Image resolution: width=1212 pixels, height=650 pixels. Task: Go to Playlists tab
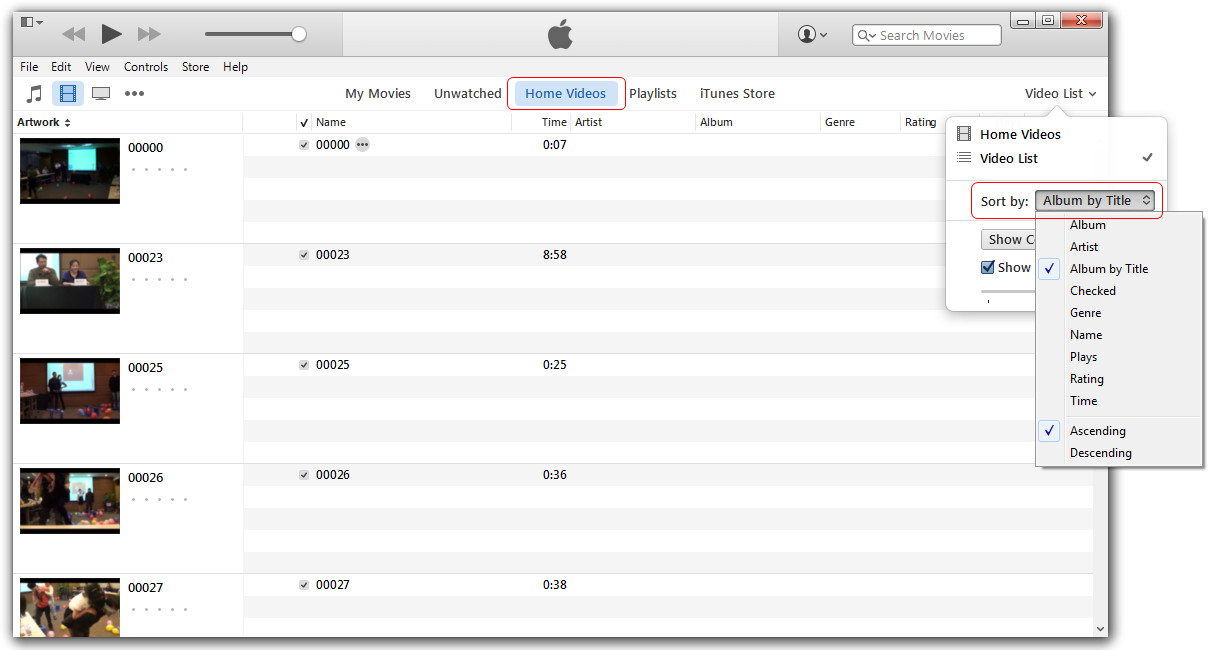653,93
